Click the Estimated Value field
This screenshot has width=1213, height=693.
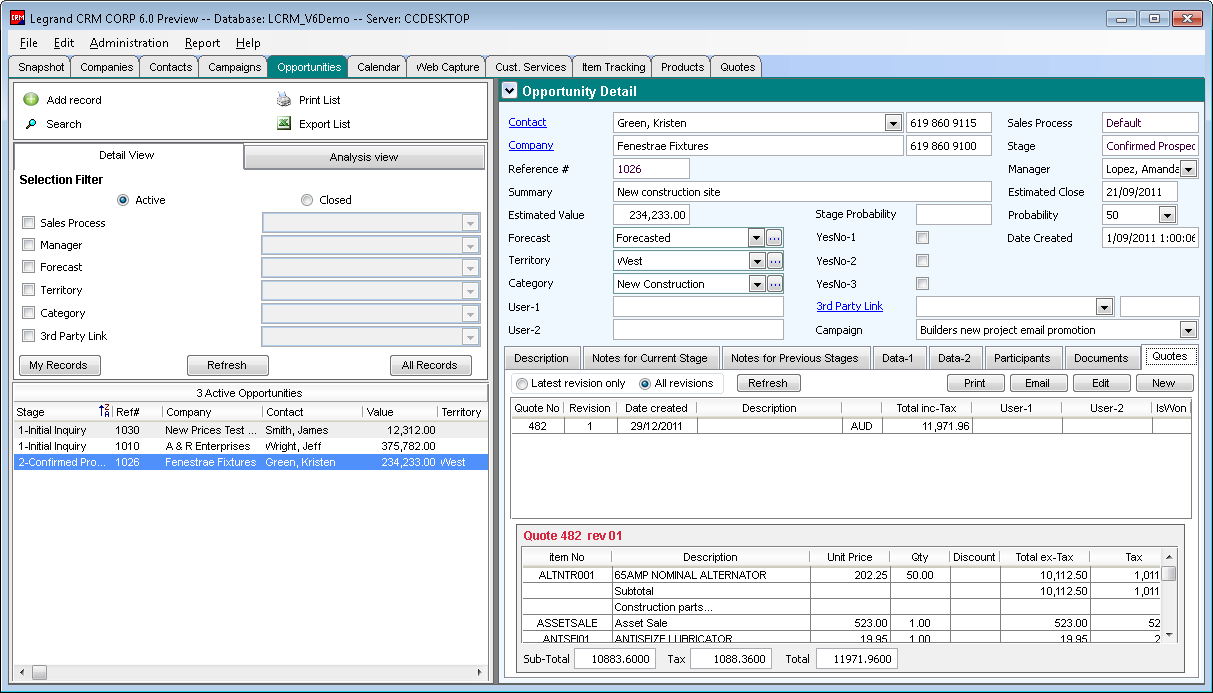(651, 215)
